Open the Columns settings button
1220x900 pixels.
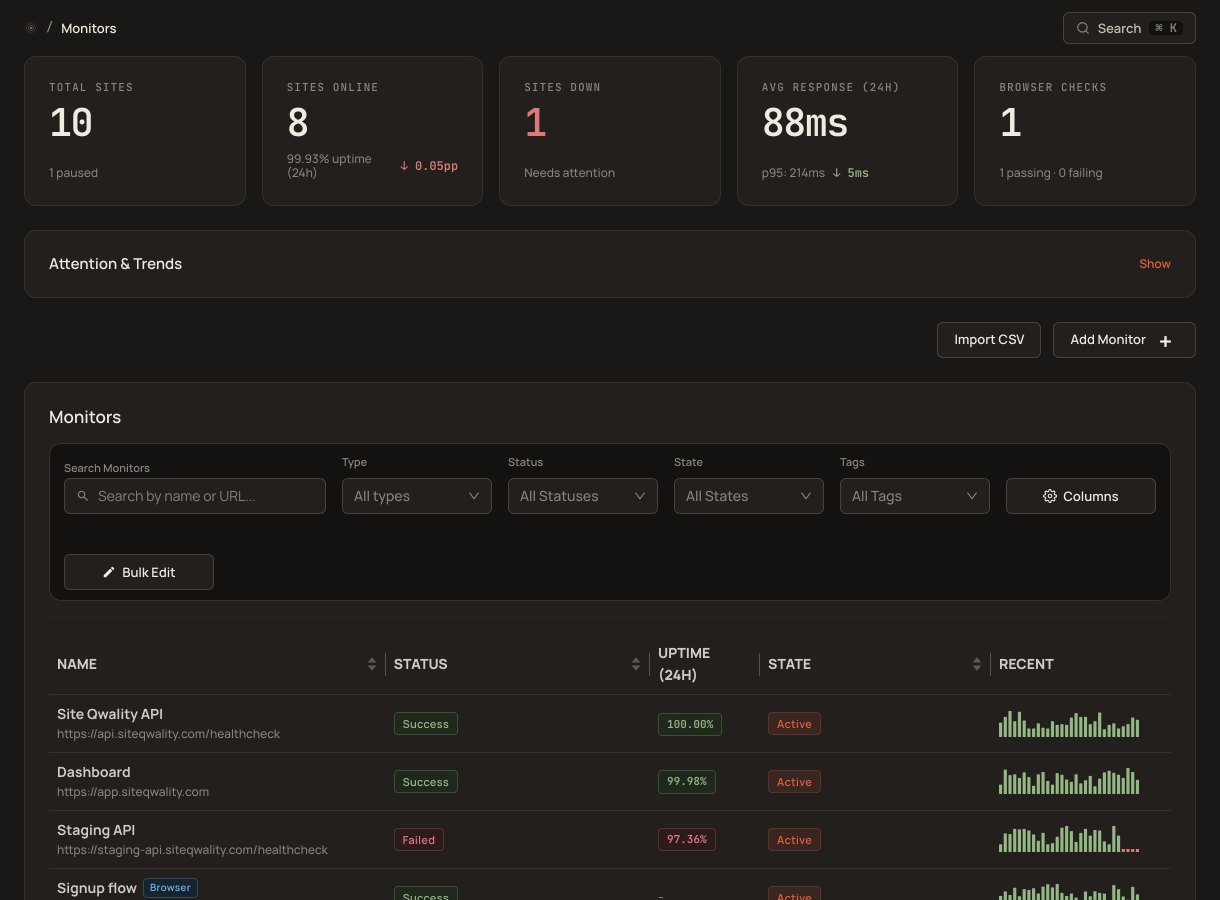(x=1081, y=496)
